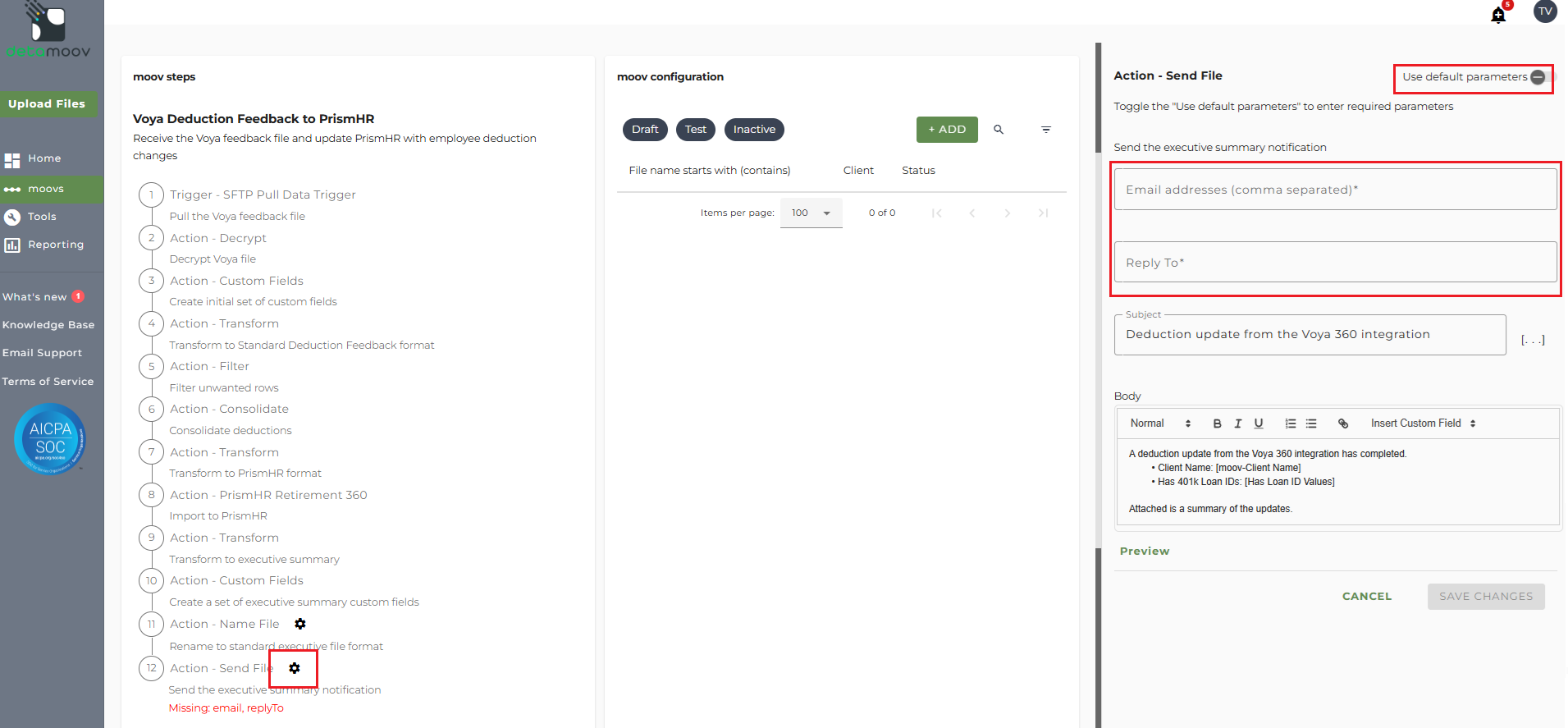
Task: Click the datamoov logo
Action: 48,31
